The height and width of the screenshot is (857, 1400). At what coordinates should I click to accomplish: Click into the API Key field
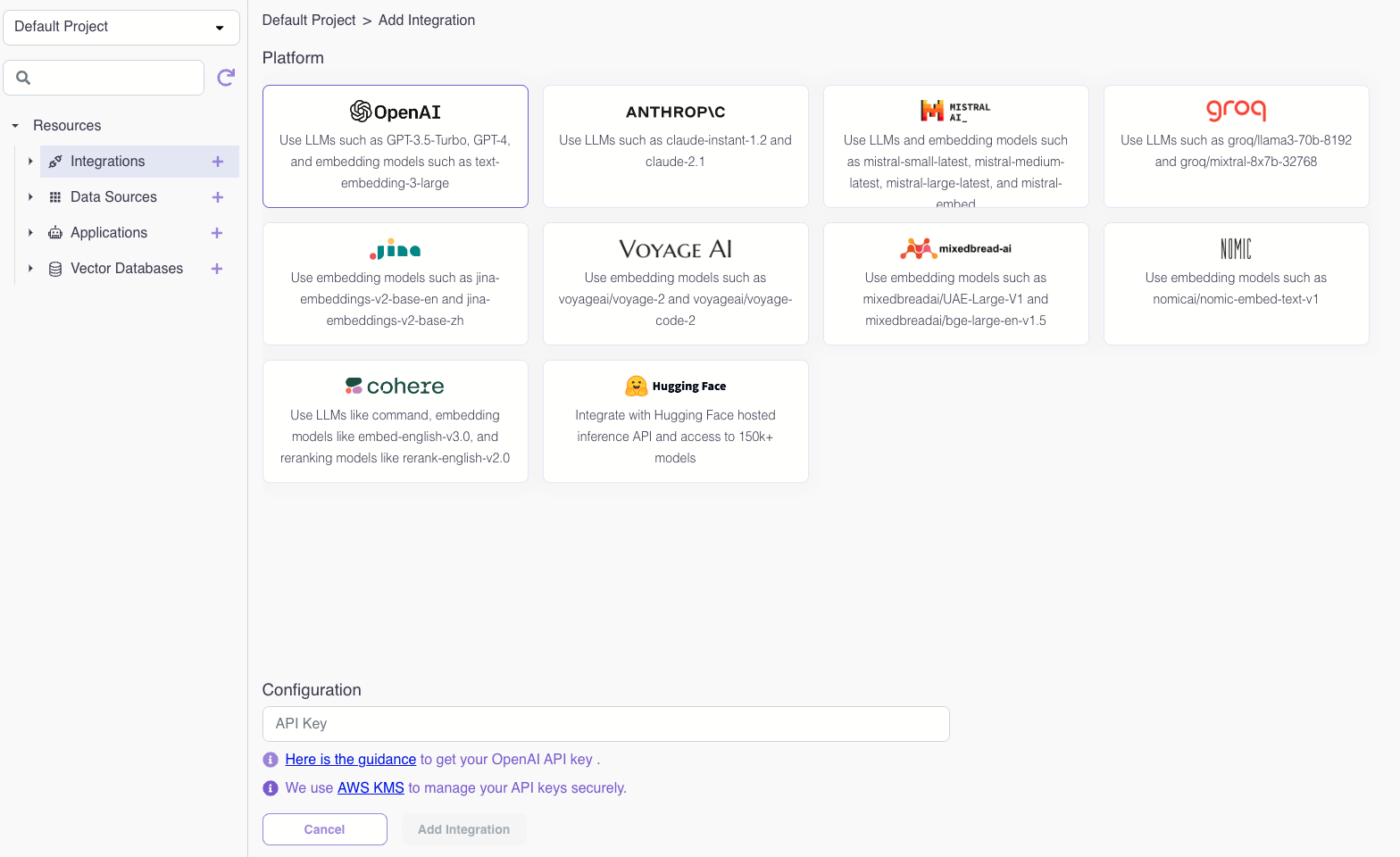605,724
